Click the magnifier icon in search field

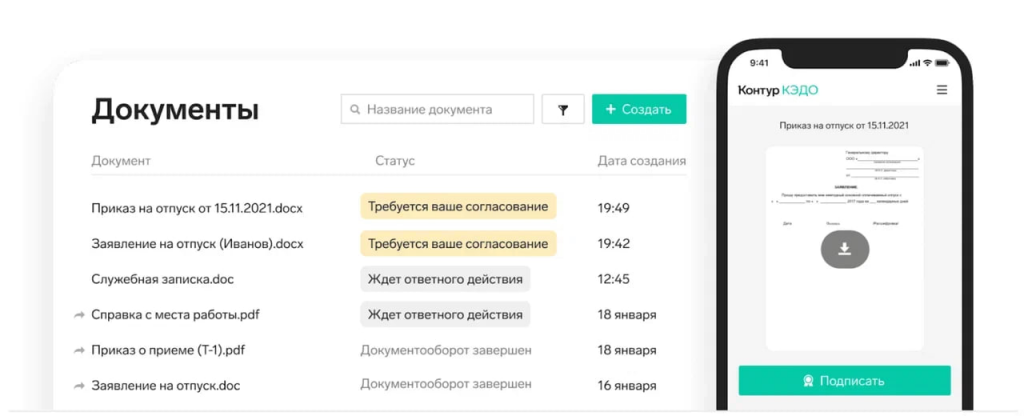click(x=355, y=110)
